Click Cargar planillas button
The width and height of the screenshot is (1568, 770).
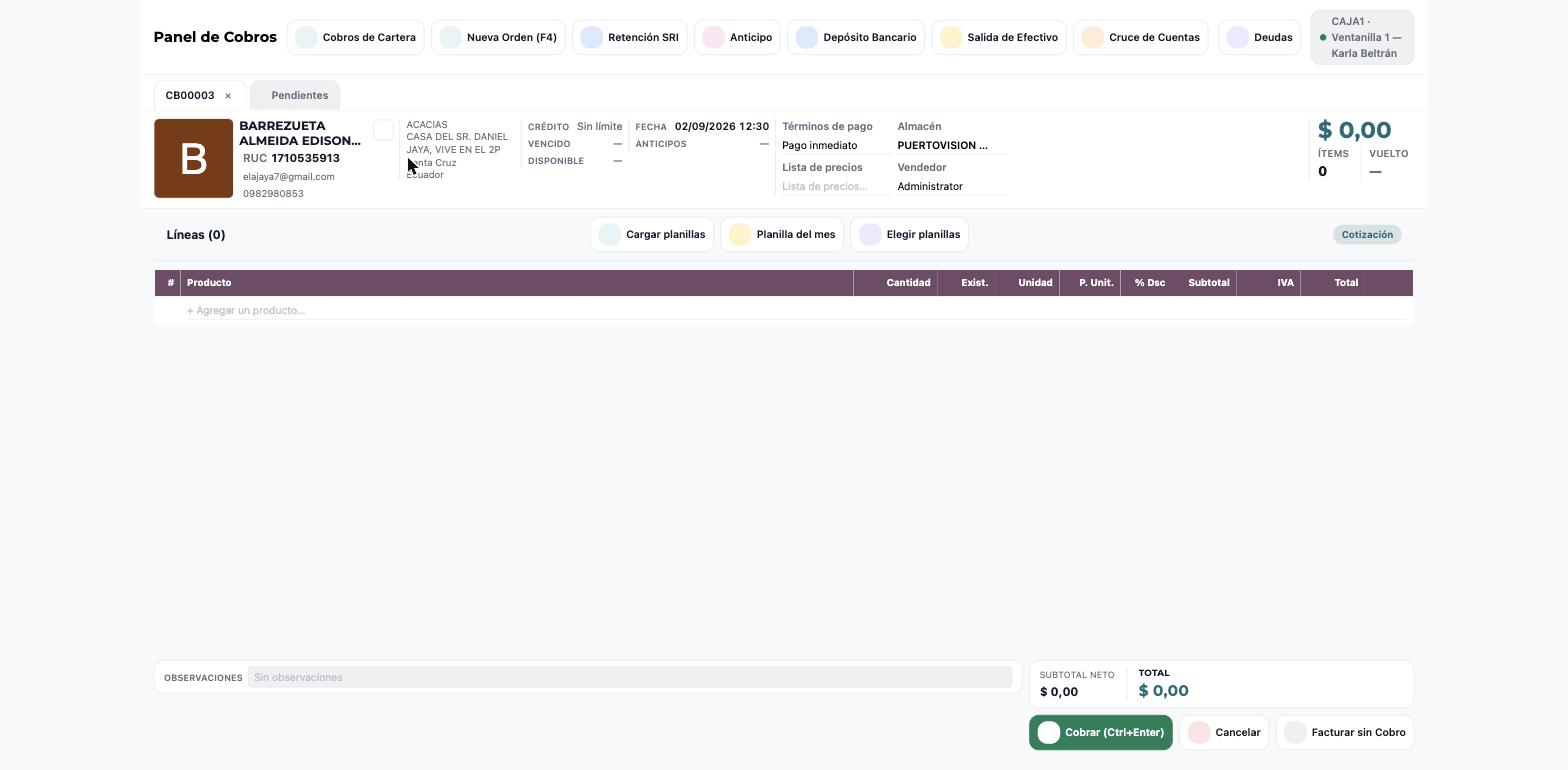click(x=652, y=235)
